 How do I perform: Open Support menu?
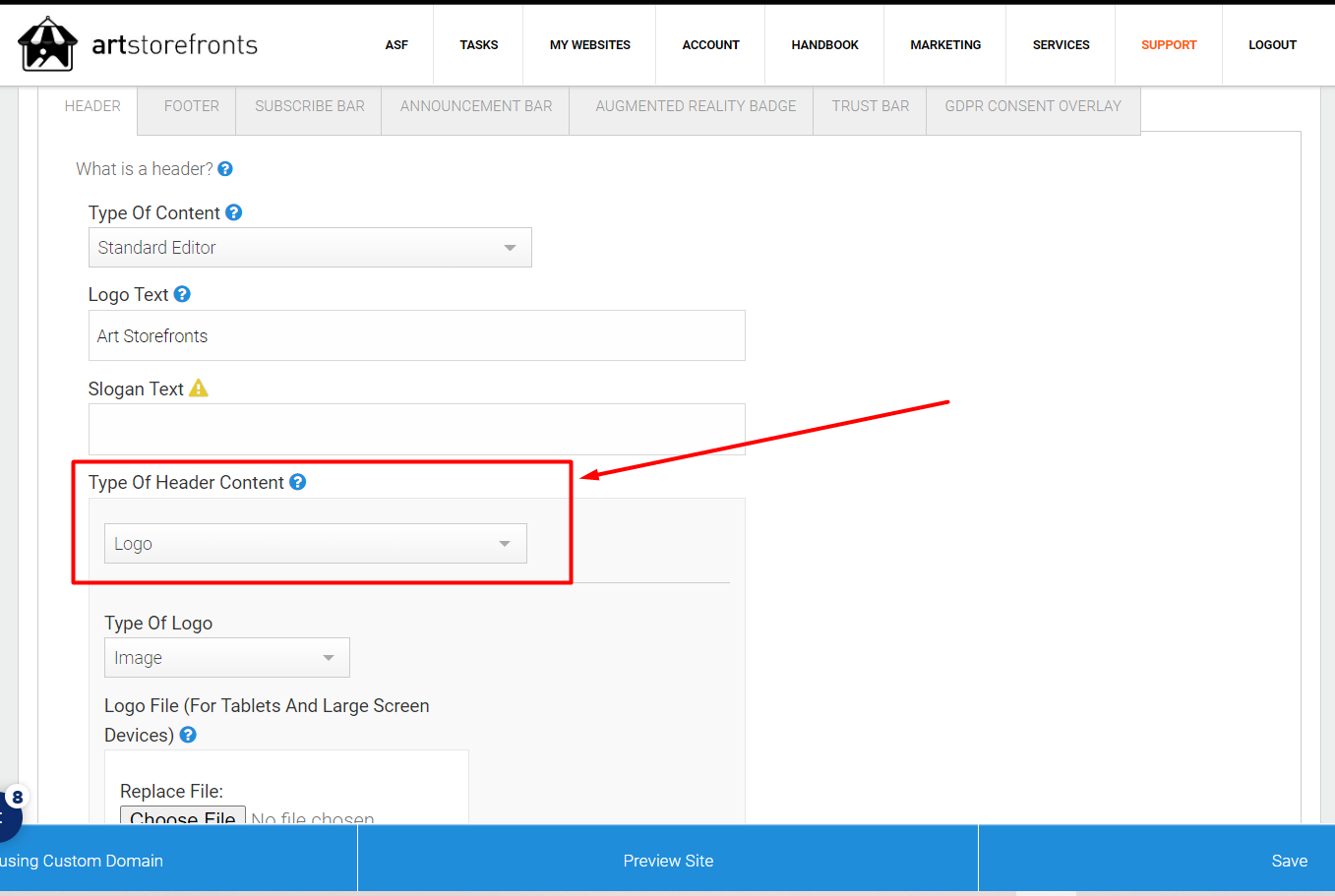[1169, 45]
